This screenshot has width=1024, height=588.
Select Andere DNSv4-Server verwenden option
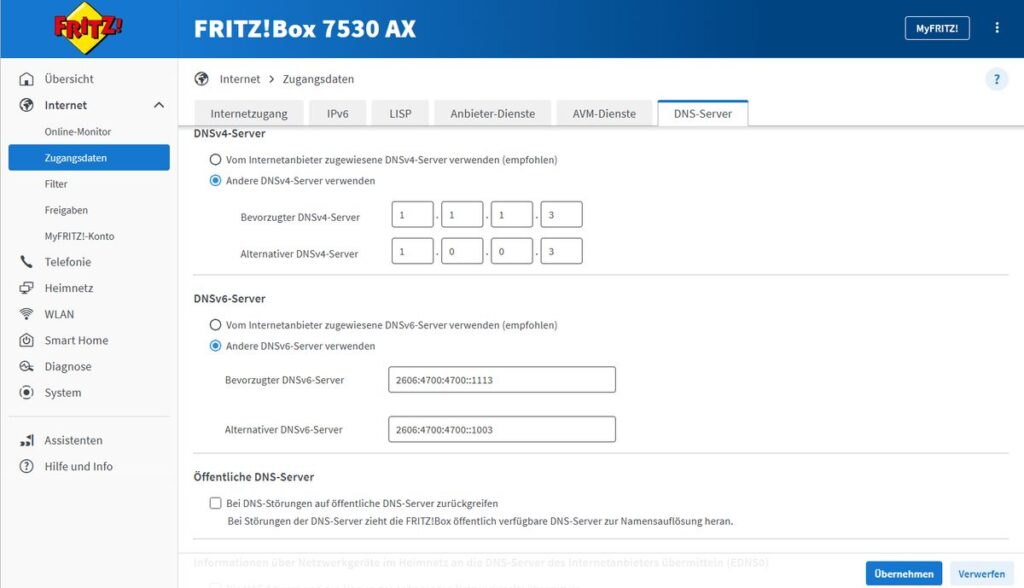[x=215, y=180]
